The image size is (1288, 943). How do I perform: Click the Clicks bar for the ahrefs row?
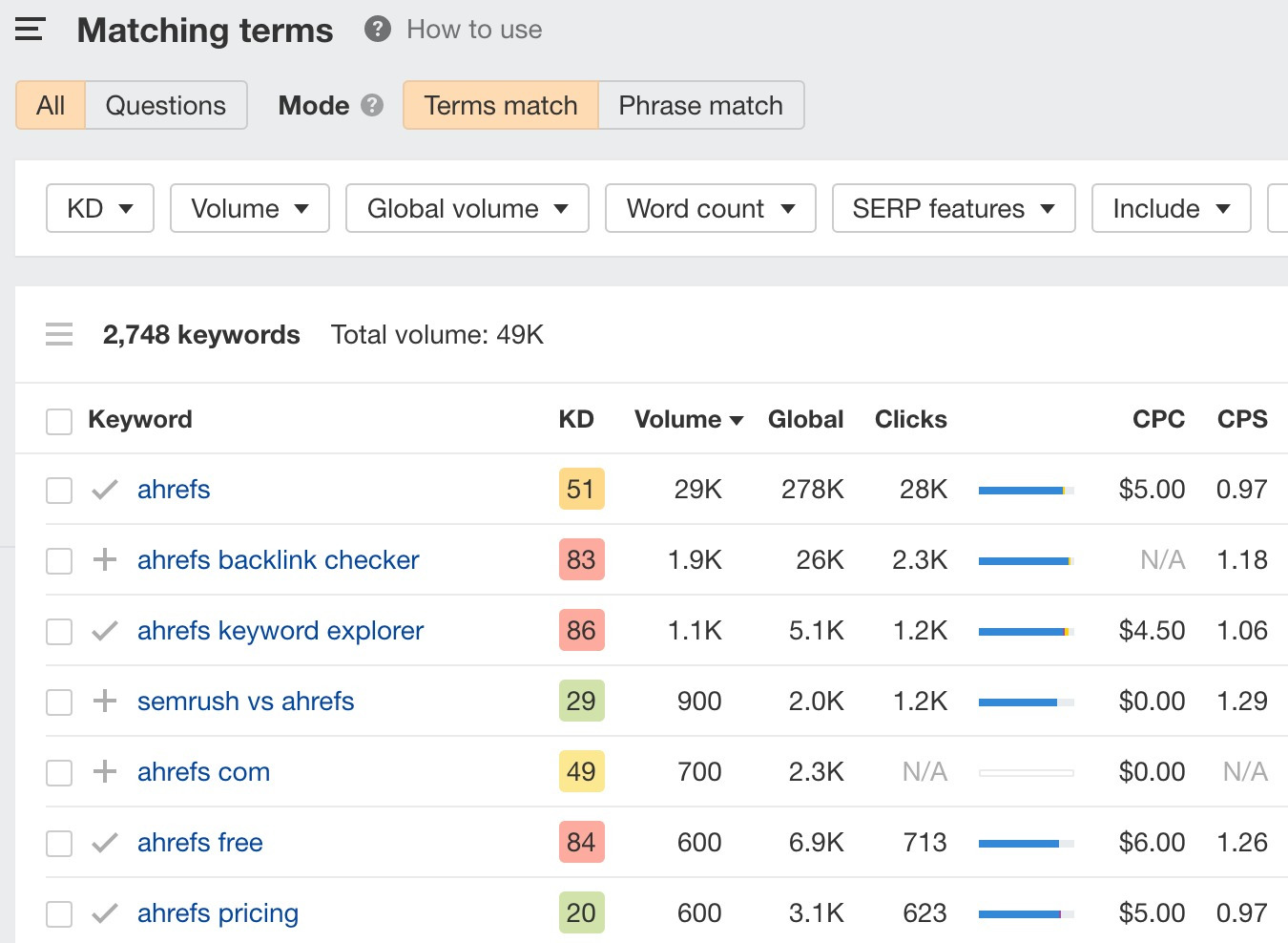[1025, 490]
